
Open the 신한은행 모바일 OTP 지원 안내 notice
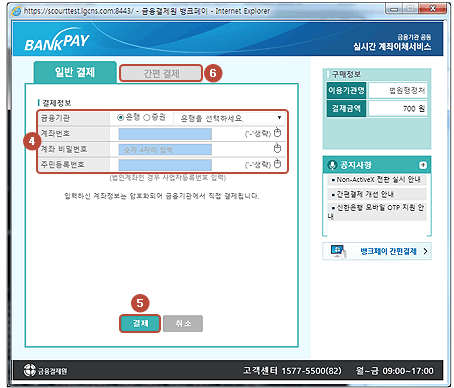377,211
